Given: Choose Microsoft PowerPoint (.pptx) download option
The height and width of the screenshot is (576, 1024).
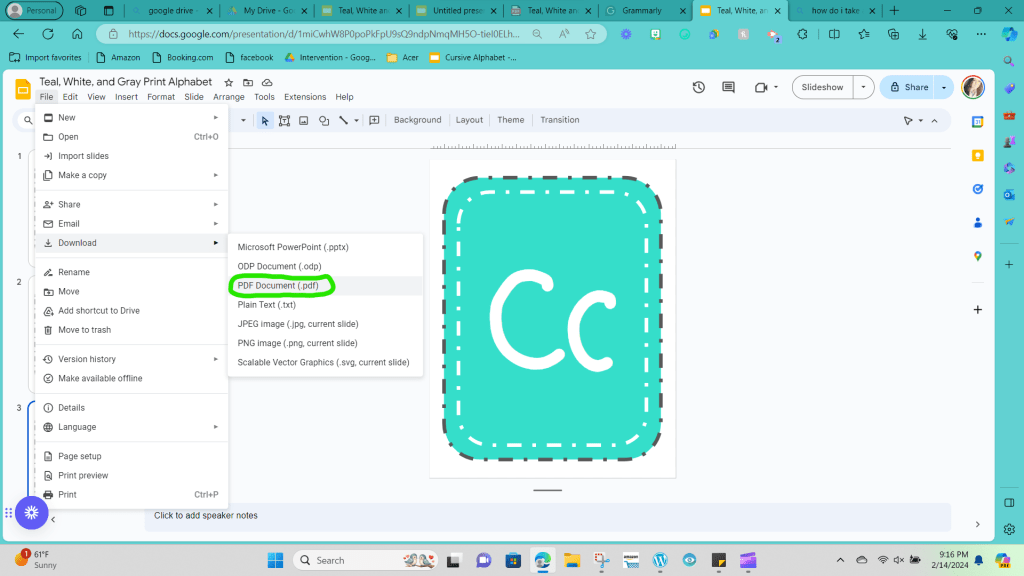Looking at the screenshot, I should click(x=293, y=247).
